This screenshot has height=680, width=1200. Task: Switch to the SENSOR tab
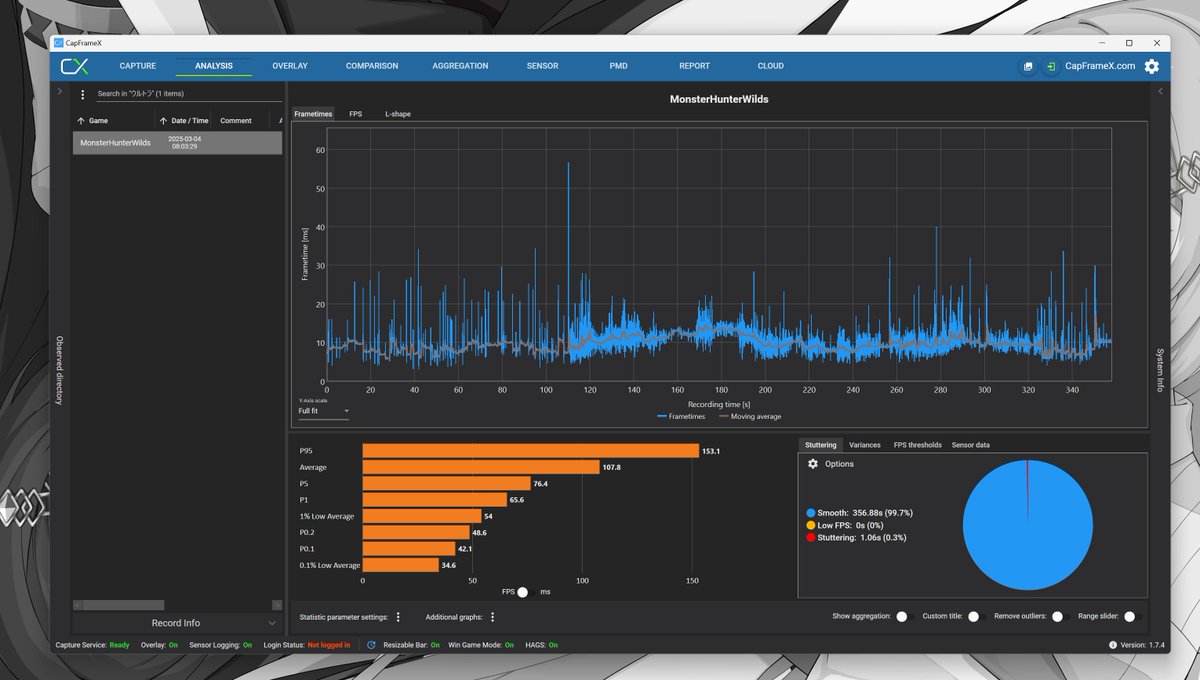click(x=542, y=66)
